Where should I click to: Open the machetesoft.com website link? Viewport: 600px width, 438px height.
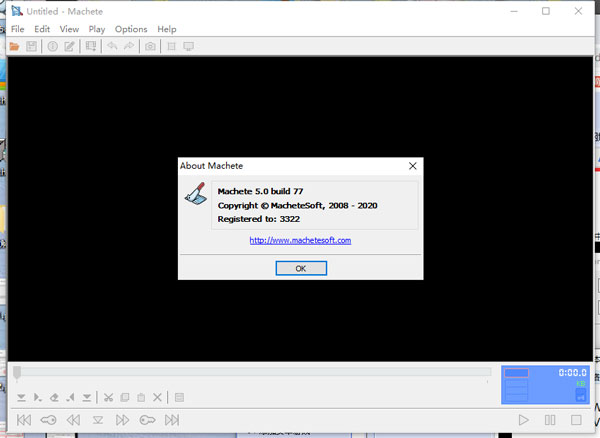300,240
